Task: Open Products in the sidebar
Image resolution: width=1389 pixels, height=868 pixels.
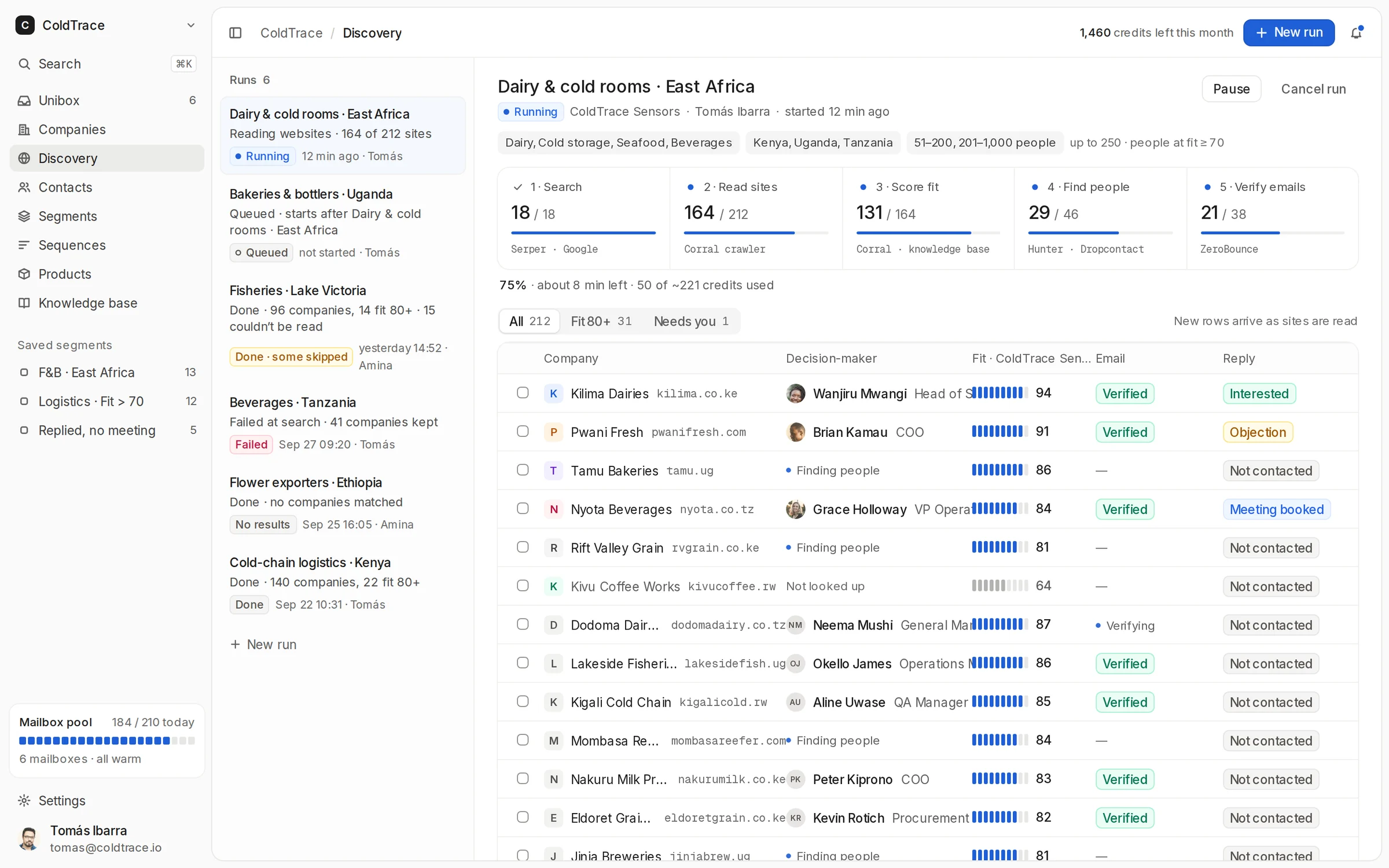Action: click(106, 274)
